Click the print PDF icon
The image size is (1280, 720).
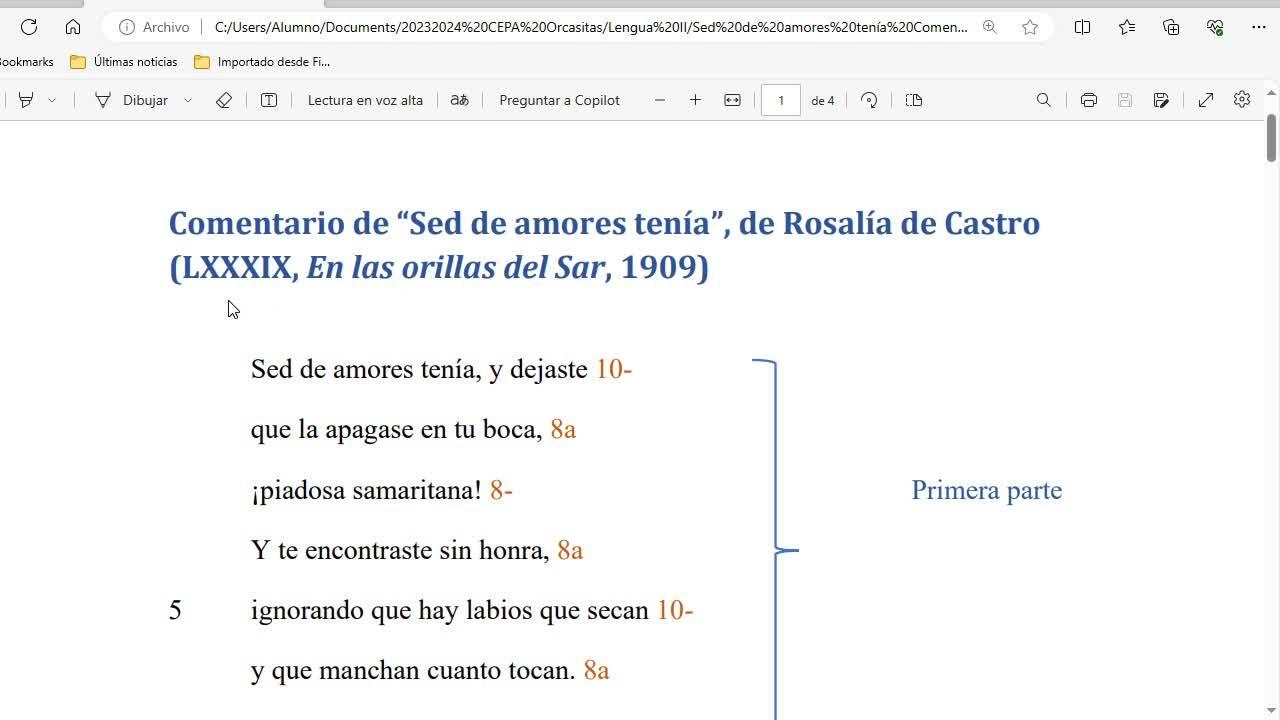[1088, 100]
